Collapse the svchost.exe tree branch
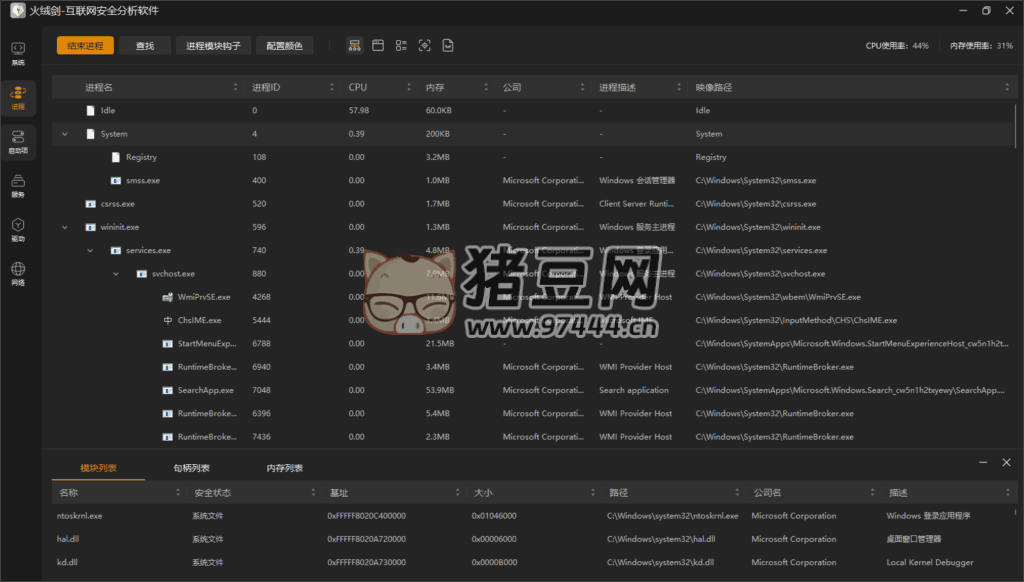Viewport: 1024px width, 582px height. [115, 274]
